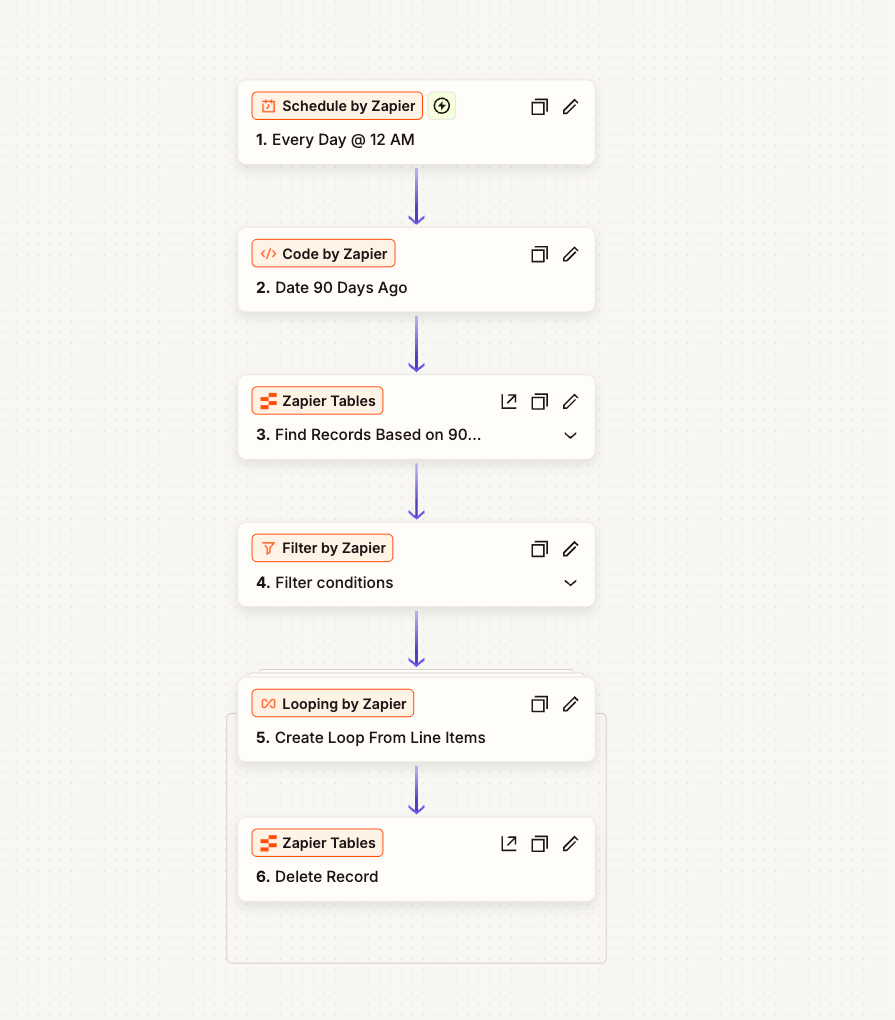
Task: Click duplicate icon on Schedule by Zapier step
Action: point(539,107)
